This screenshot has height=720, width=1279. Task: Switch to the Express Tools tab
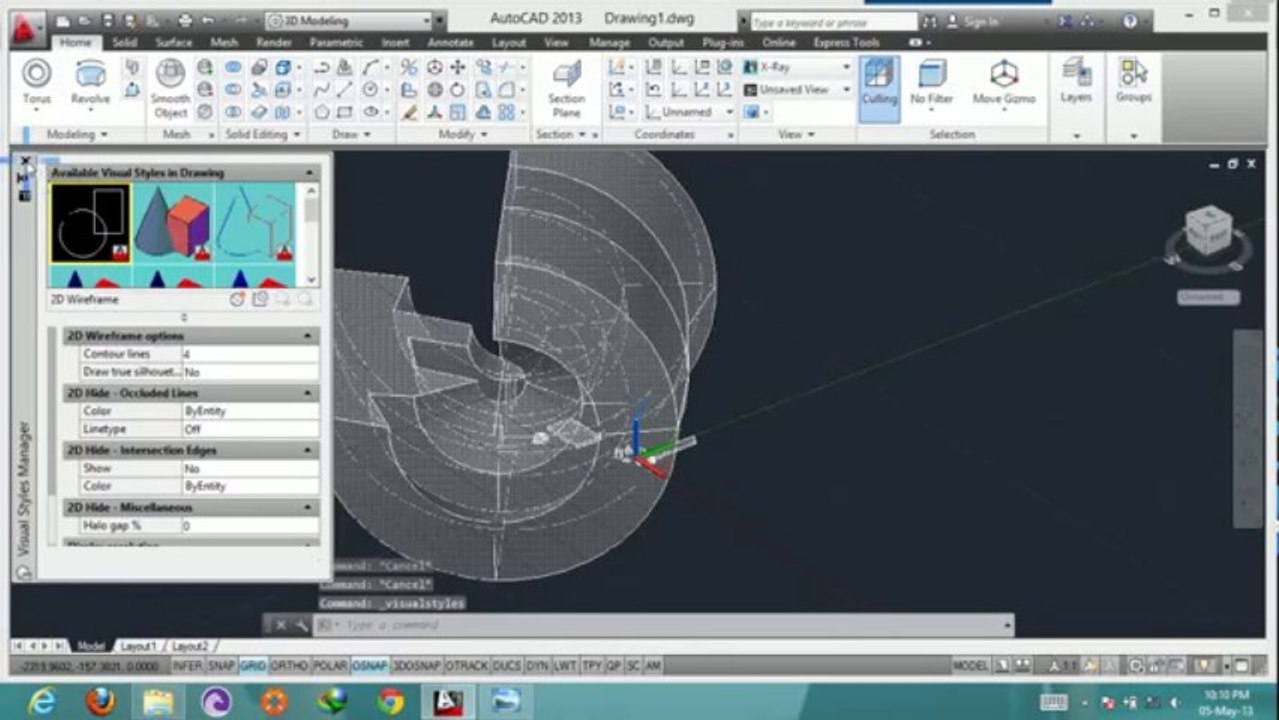(x=846, y=43)
